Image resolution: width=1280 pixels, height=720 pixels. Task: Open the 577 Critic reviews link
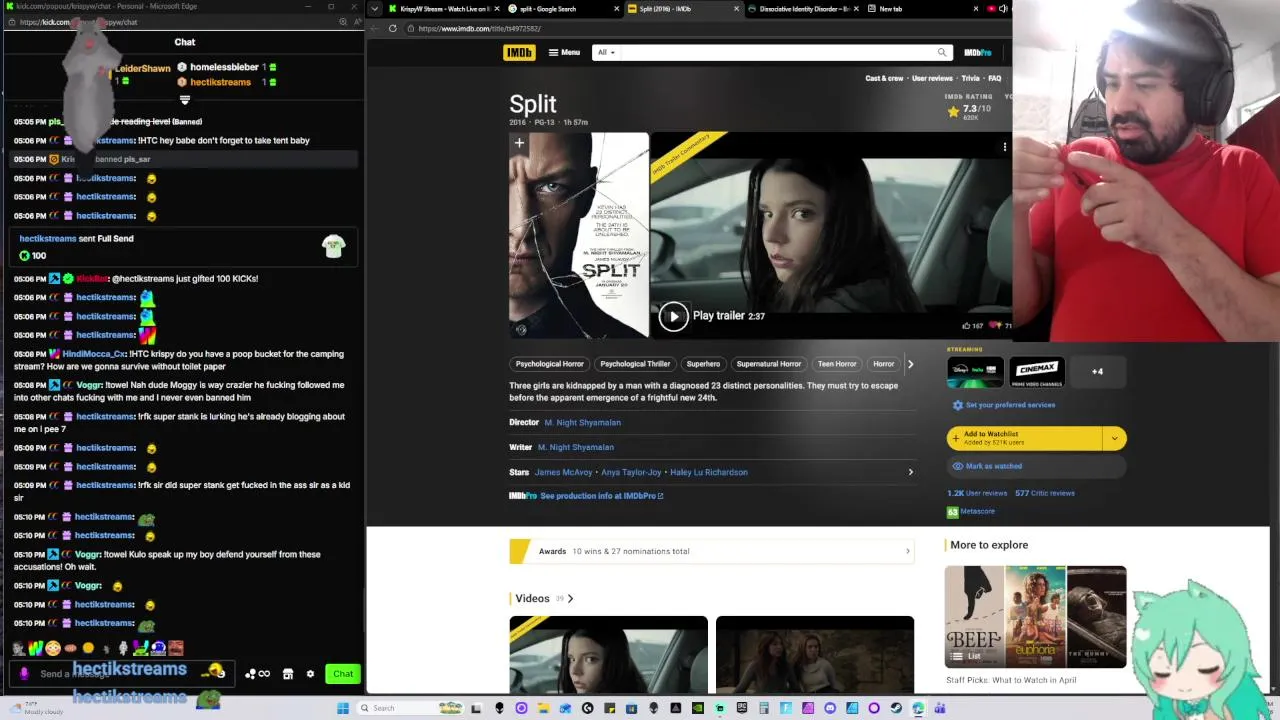click(1045, 493)
